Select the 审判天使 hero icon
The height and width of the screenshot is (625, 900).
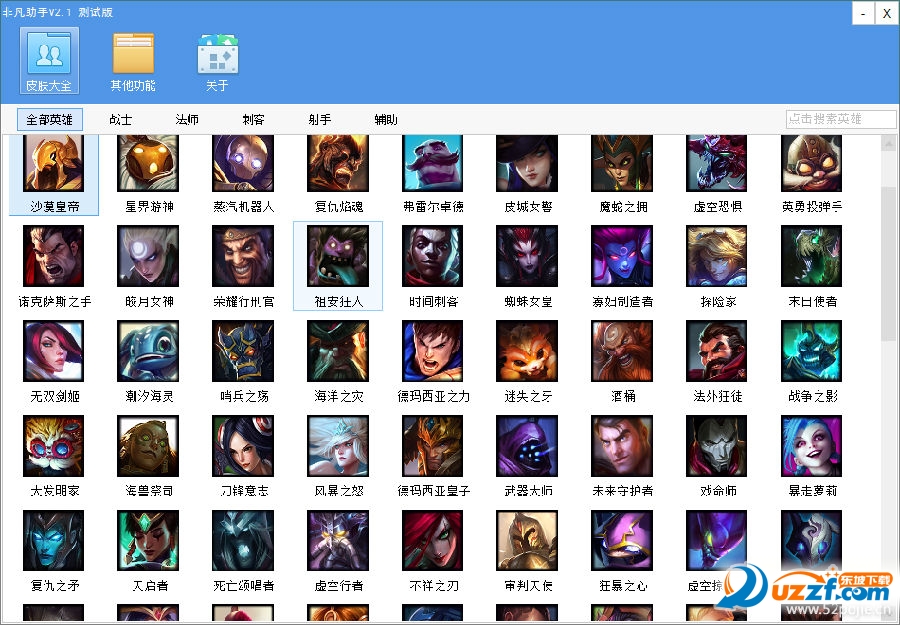click(x=527, y=541)
